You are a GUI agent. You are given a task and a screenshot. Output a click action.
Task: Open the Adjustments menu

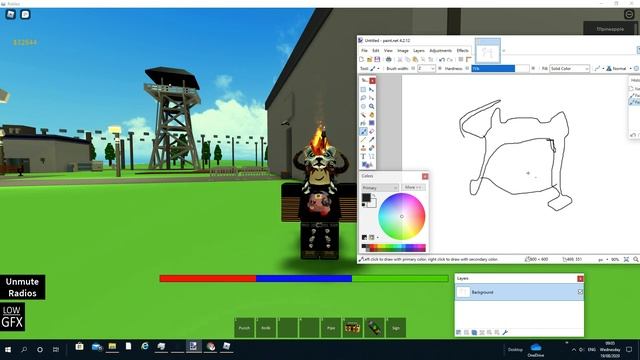click(440, 51)
